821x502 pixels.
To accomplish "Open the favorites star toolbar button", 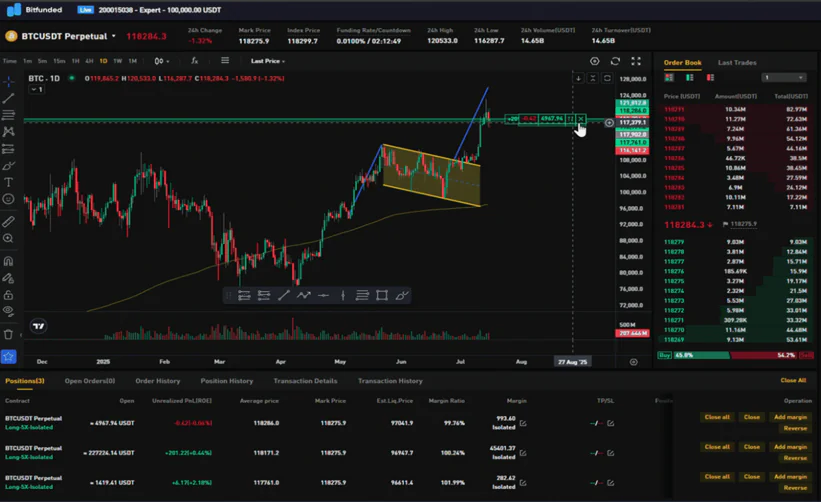I will tap(8, 356).
